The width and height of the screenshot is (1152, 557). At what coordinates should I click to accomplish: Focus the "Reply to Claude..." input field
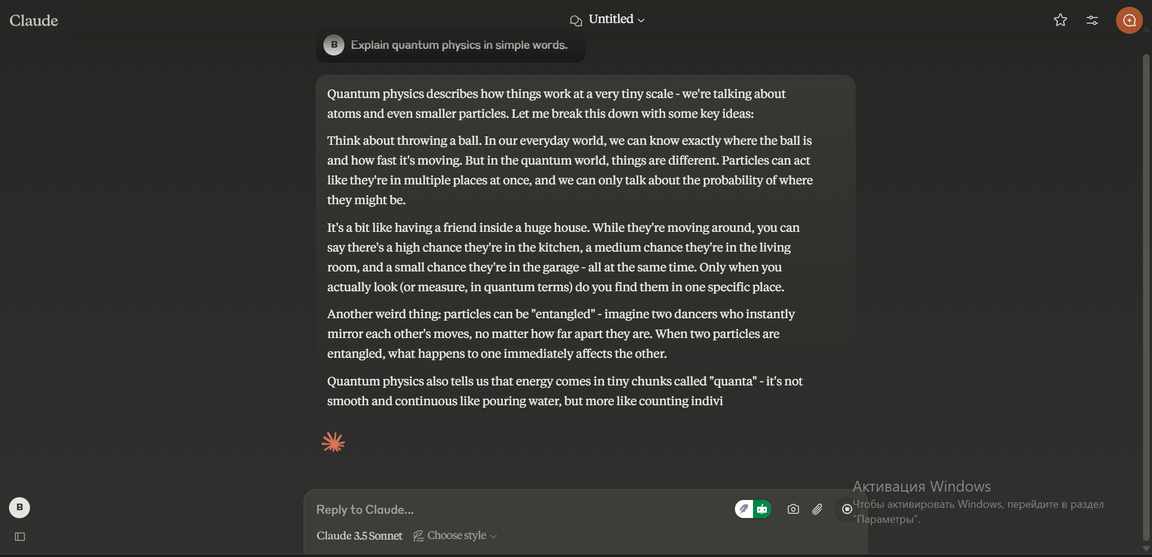tap(500, 509)
